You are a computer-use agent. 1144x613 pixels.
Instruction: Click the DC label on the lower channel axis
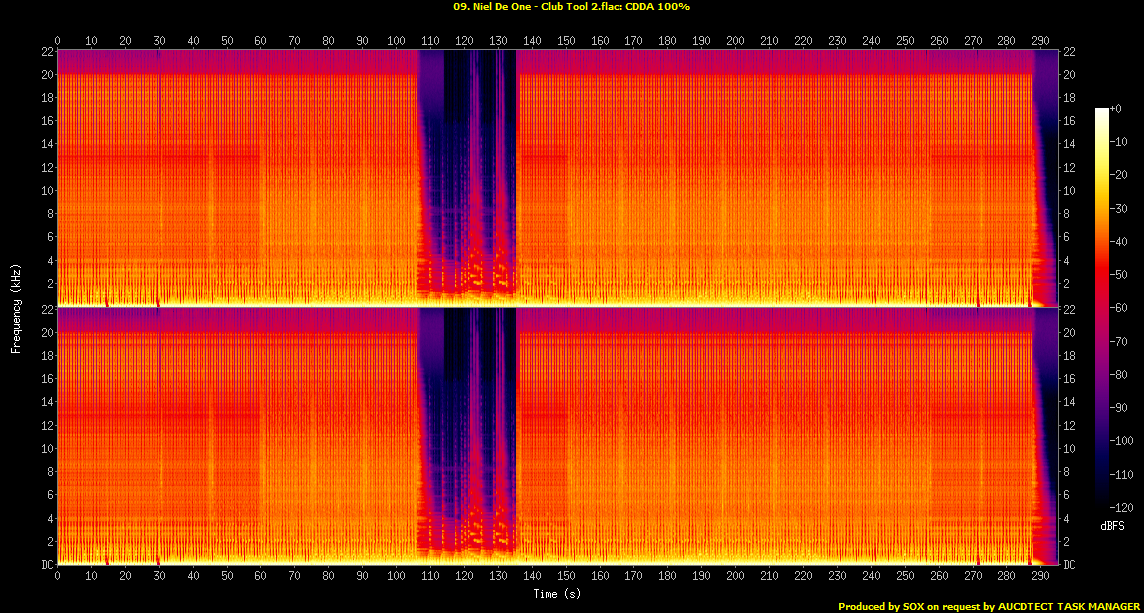(x=45, y=565)
